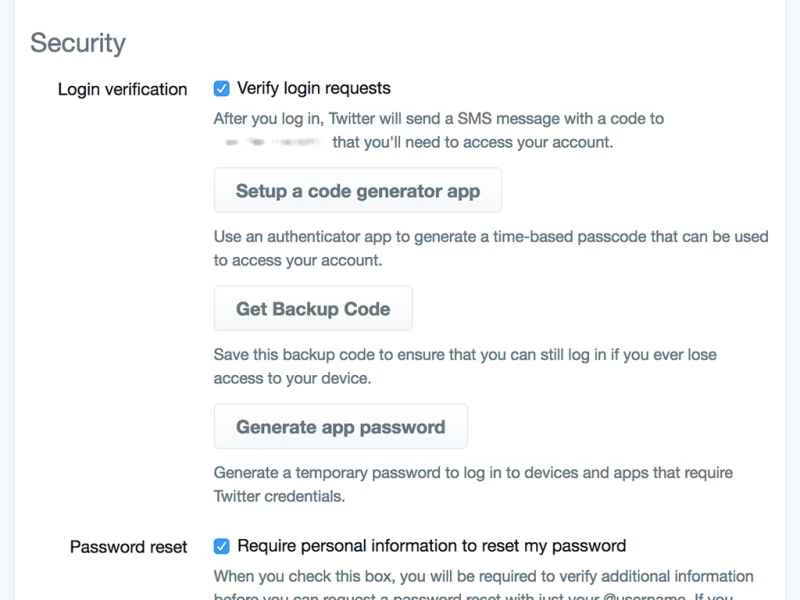800x600 pixels.
Task: Click the blurred phone number text
Action: click(x=271, y=143)
